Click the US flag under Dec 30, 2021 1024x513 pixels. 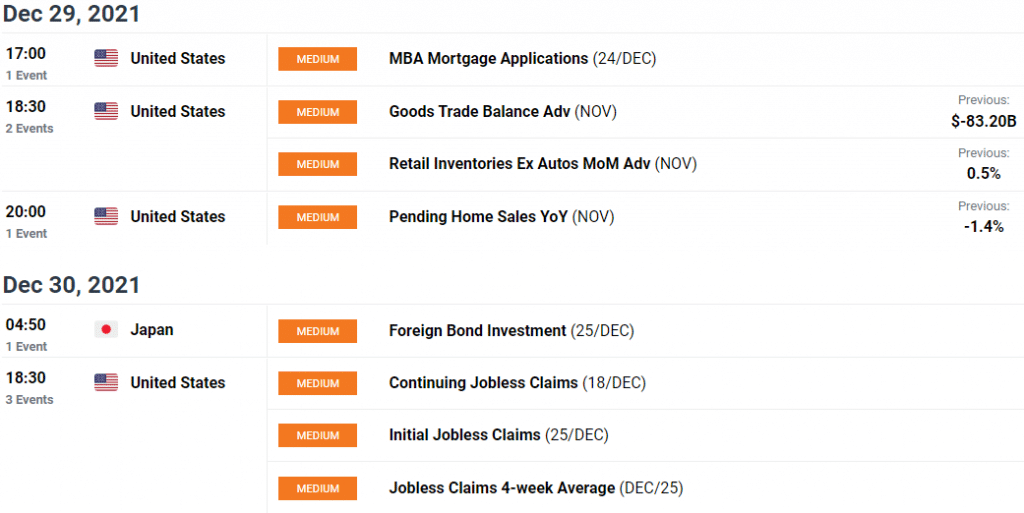pos(106,383)
